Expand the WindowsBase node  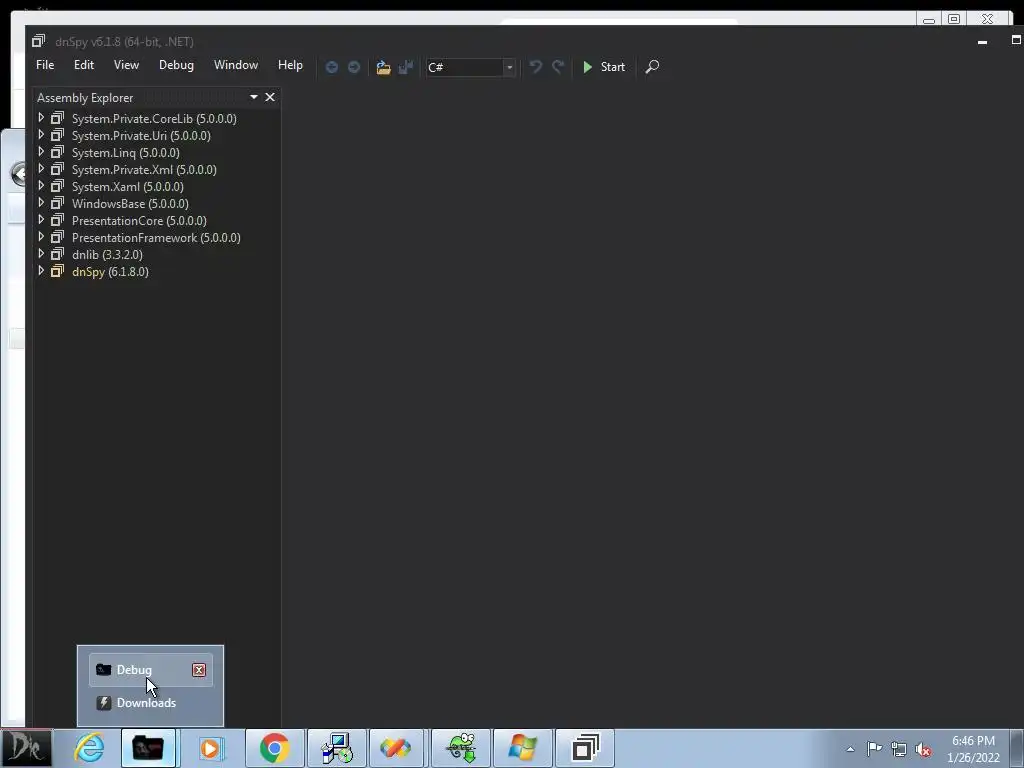pos(41,203)
